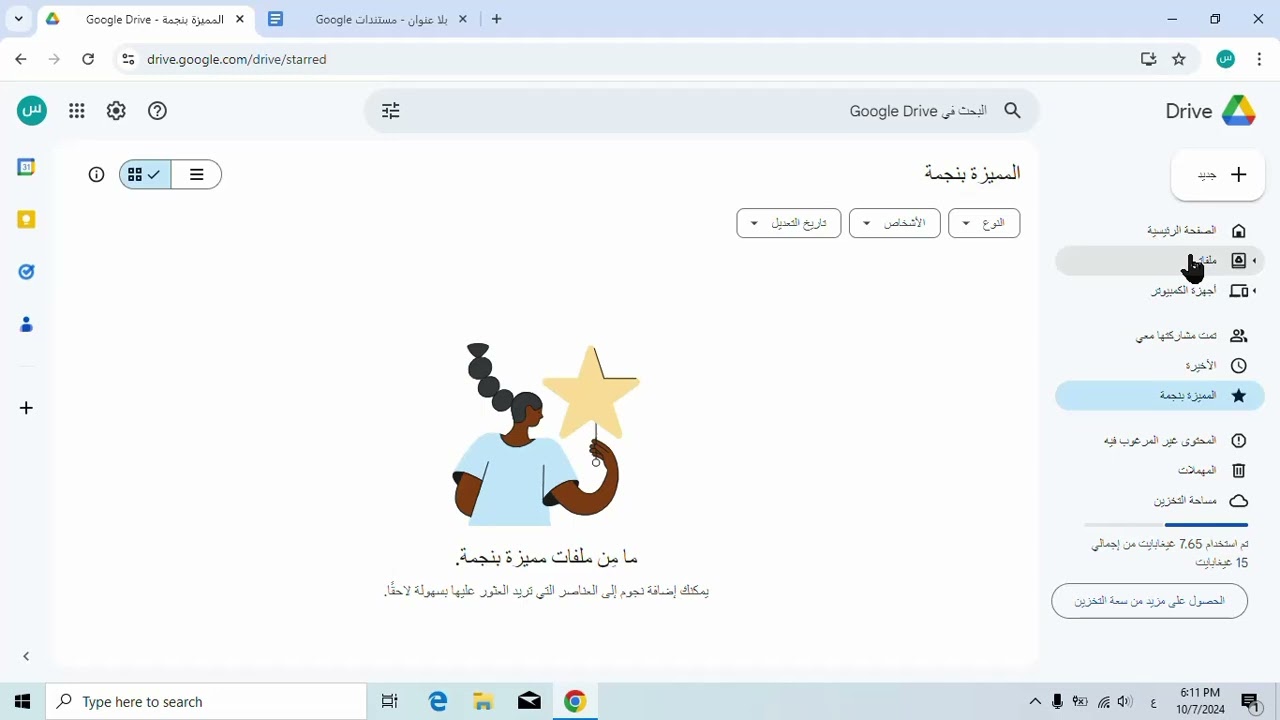Click Windows taskbar search box
The image size is (1280, 720).
click(x=207, y=702)
